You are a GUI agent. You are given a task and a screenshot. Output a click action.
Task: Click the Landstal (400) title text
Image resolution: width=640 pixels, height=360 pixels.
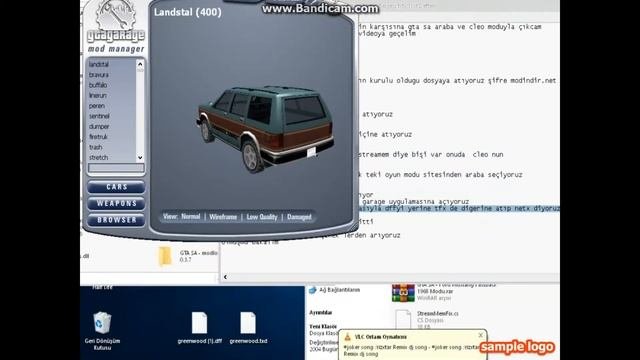pos(188,12)
